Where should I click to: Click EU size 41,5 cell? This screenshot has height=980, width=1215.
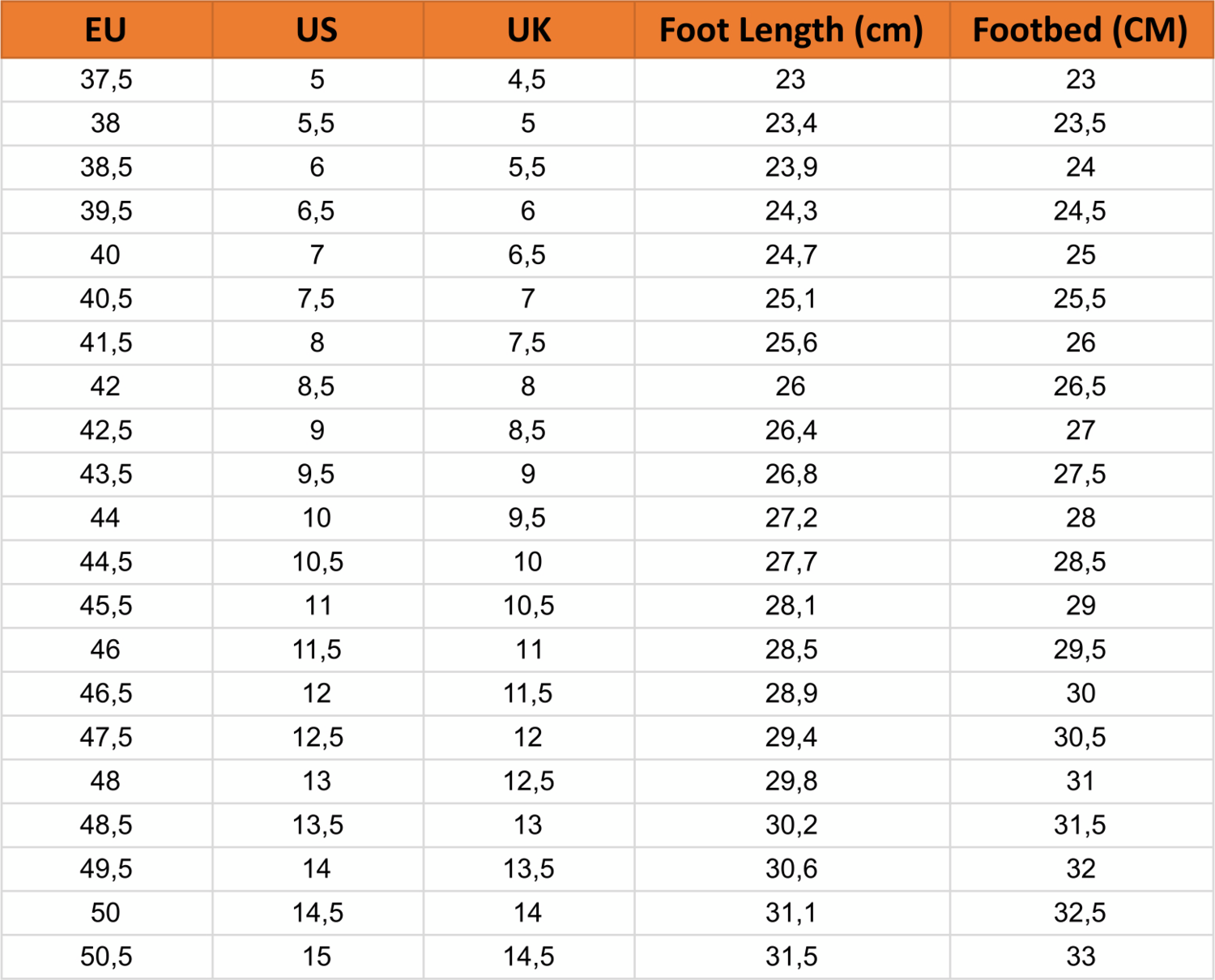pyautogui.click(x=106, y=343)
